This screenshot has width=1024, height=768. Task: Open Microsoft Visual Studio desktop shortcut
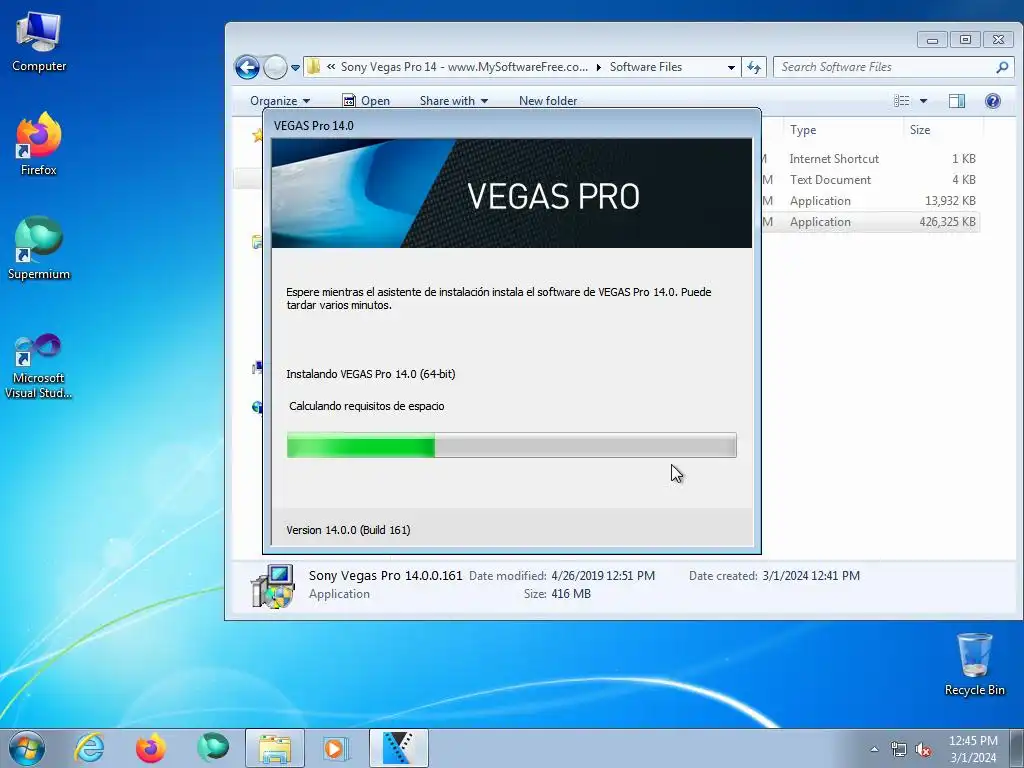click(39, 366)
